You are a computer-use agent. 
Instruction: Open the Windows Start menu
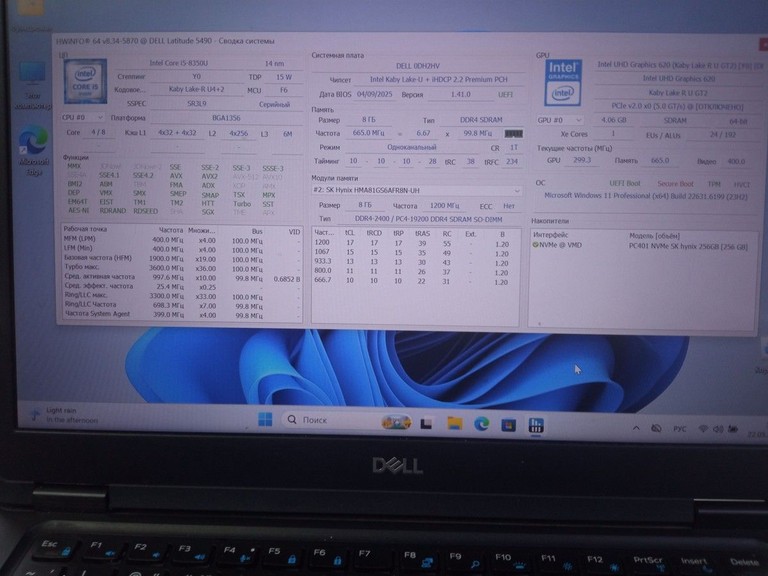(x=265, y=419)
